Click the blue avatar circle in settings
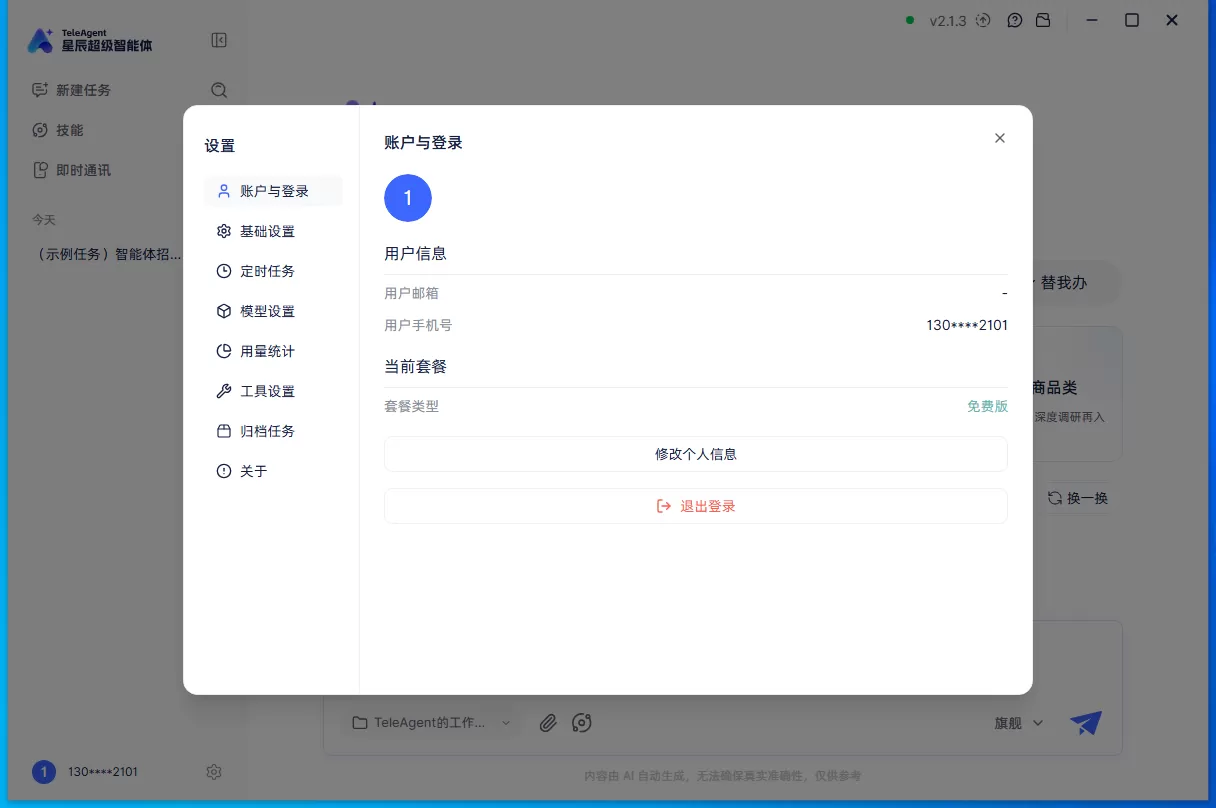Viewport: 1216px width, 808px height. coord(408,198)
